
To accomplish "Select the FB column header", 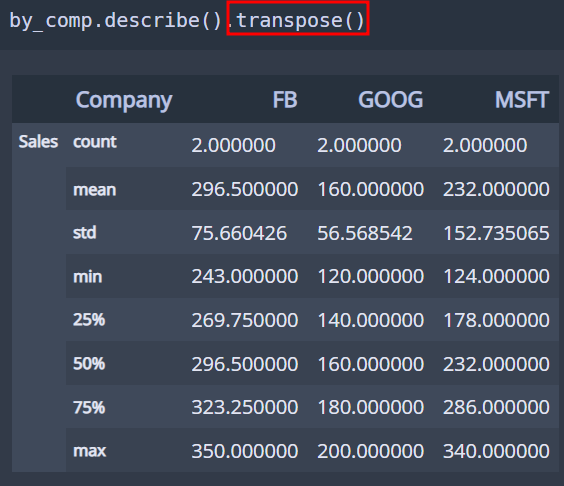I will point(285,100).
